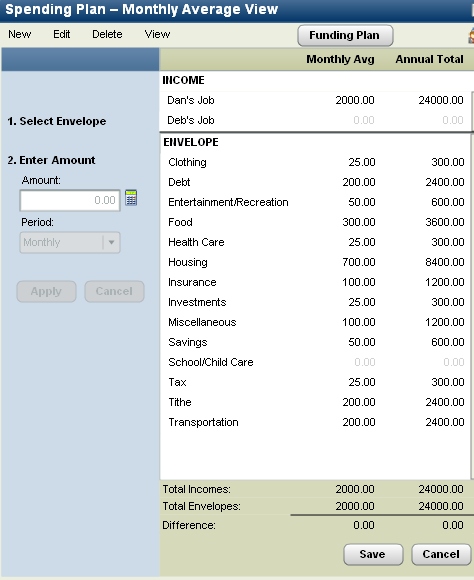Select the Dan's Job income row
Image resolution: width=474 pixels, height=580 pixels.
pyautogui.click(x=315, y=100)
